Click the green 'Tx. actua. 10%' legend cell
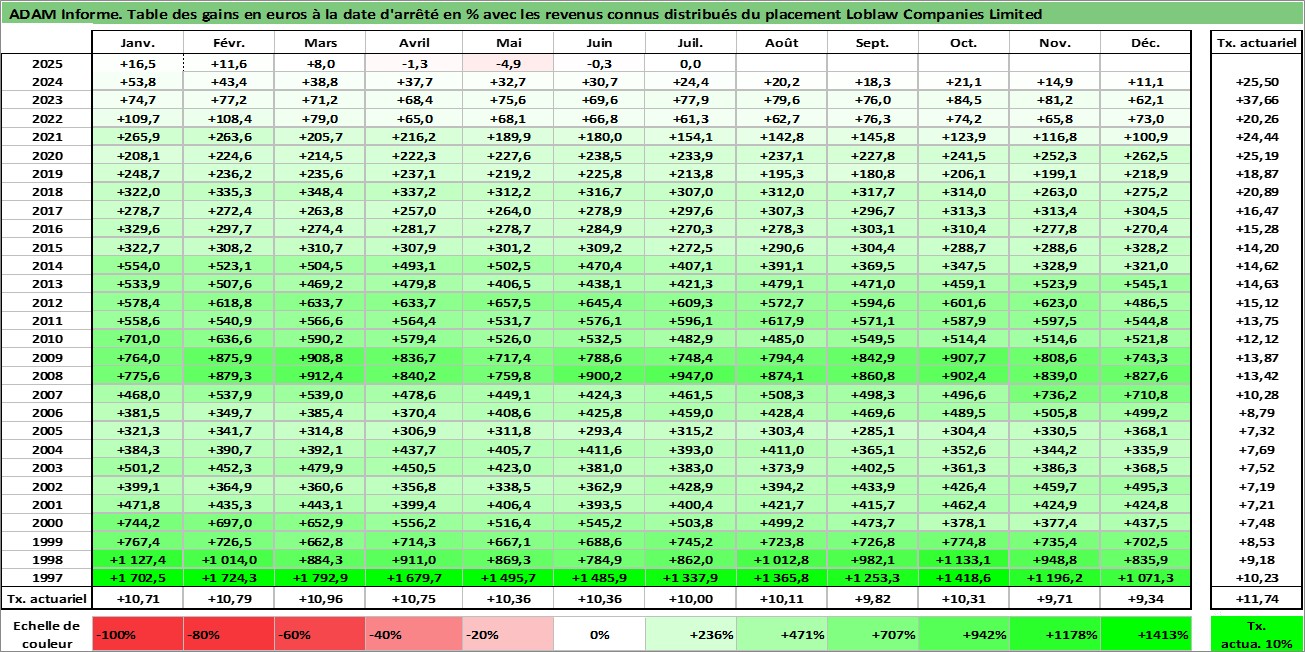 pyautogui.click(x=1256, y=633)
